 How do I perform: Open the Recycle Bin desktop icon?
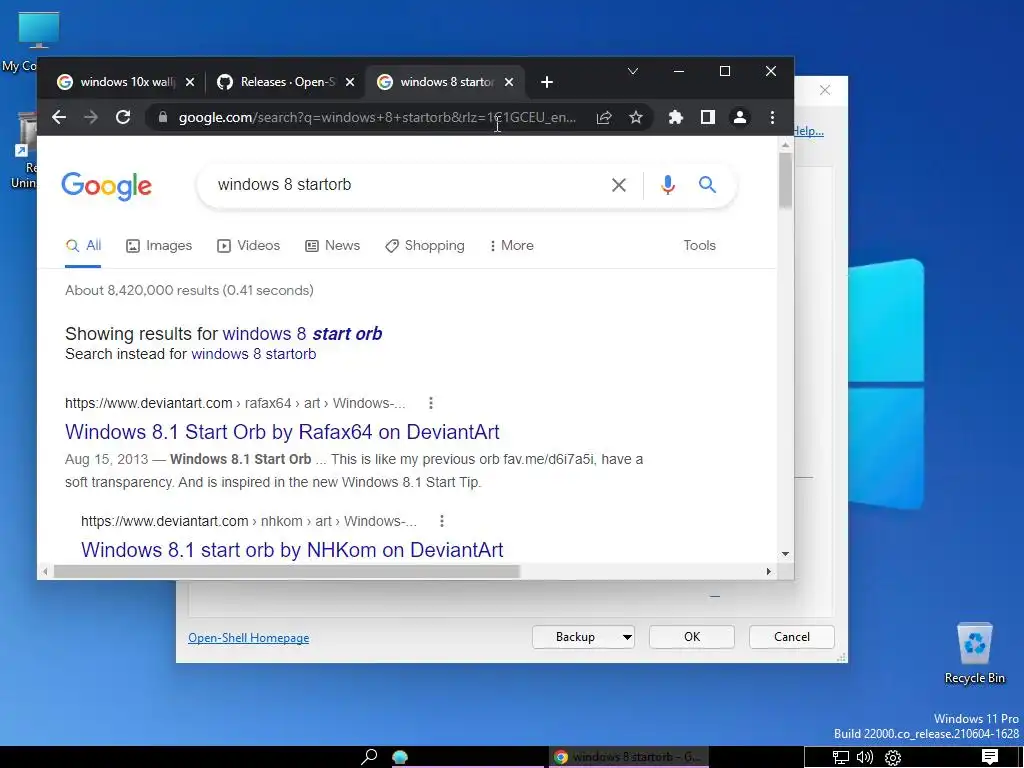point(974,653)
